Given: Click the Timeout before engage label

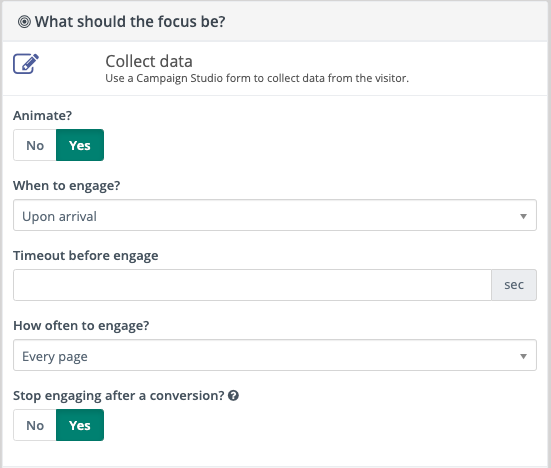Looking at the screenshot, I should tap(86, 255).
